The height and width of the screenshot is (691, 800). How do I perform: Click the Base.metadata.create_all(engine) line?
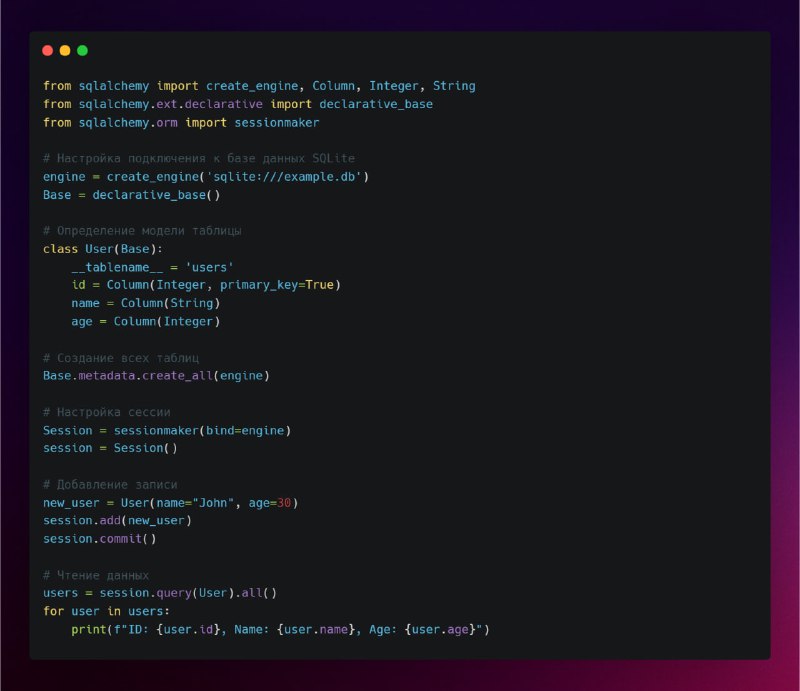click(156, 376)
